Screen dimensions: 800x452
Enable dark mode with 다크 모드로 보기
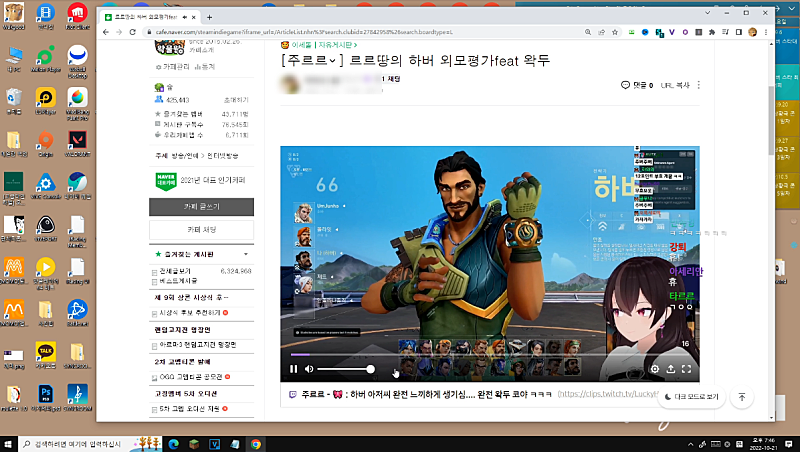click(x=691, y=396)
